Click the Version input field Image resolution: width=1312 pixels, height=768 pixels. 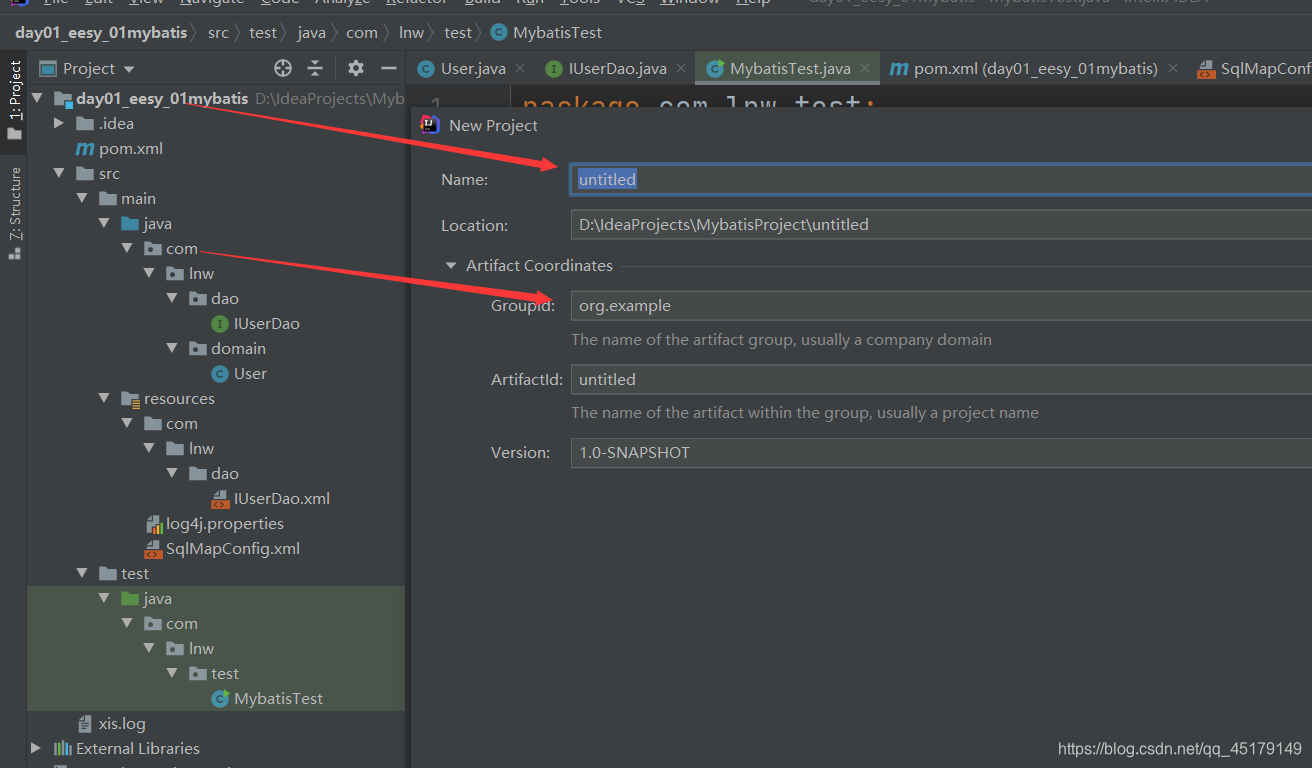click(941, 452)
